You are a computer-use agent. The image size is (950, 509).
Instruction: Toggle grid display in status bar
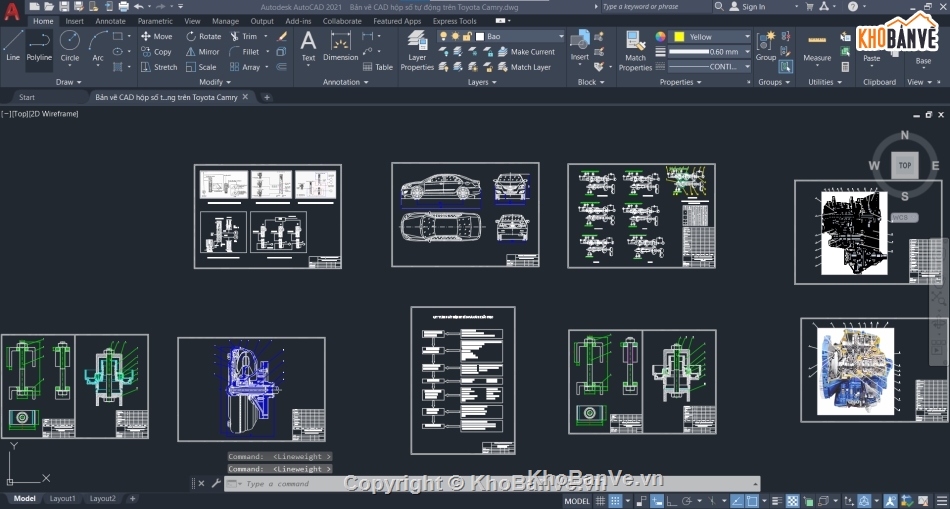(x=600, y=501)
